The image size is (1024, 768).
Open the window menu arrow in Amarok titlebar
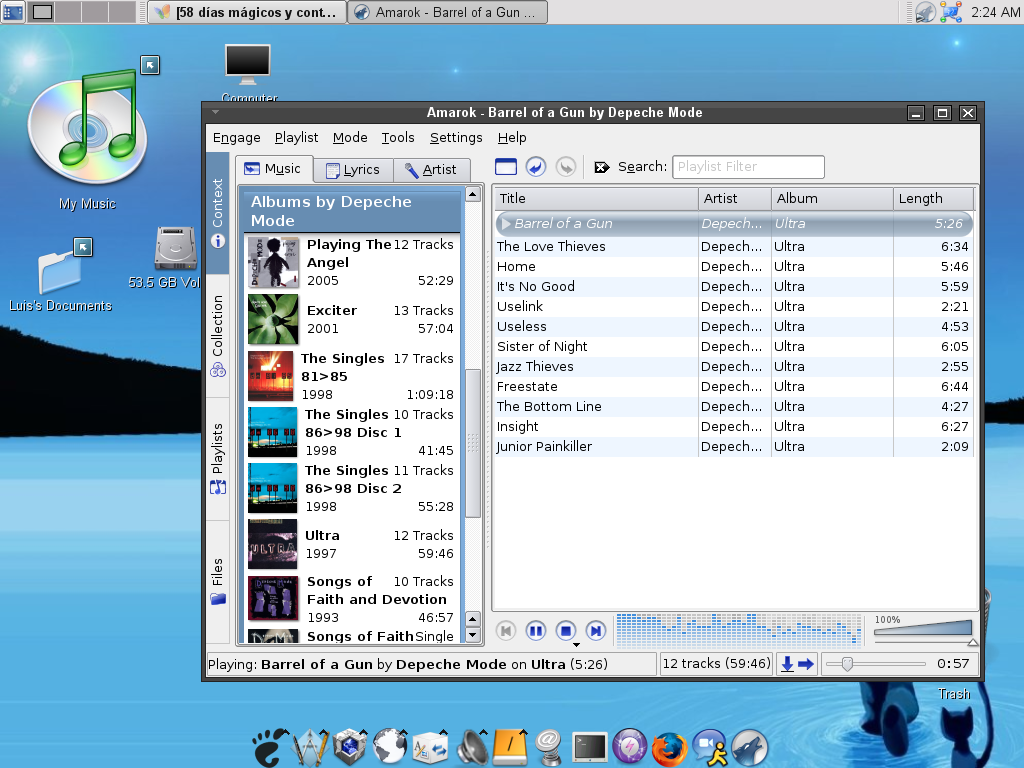[x=216, y=112]
